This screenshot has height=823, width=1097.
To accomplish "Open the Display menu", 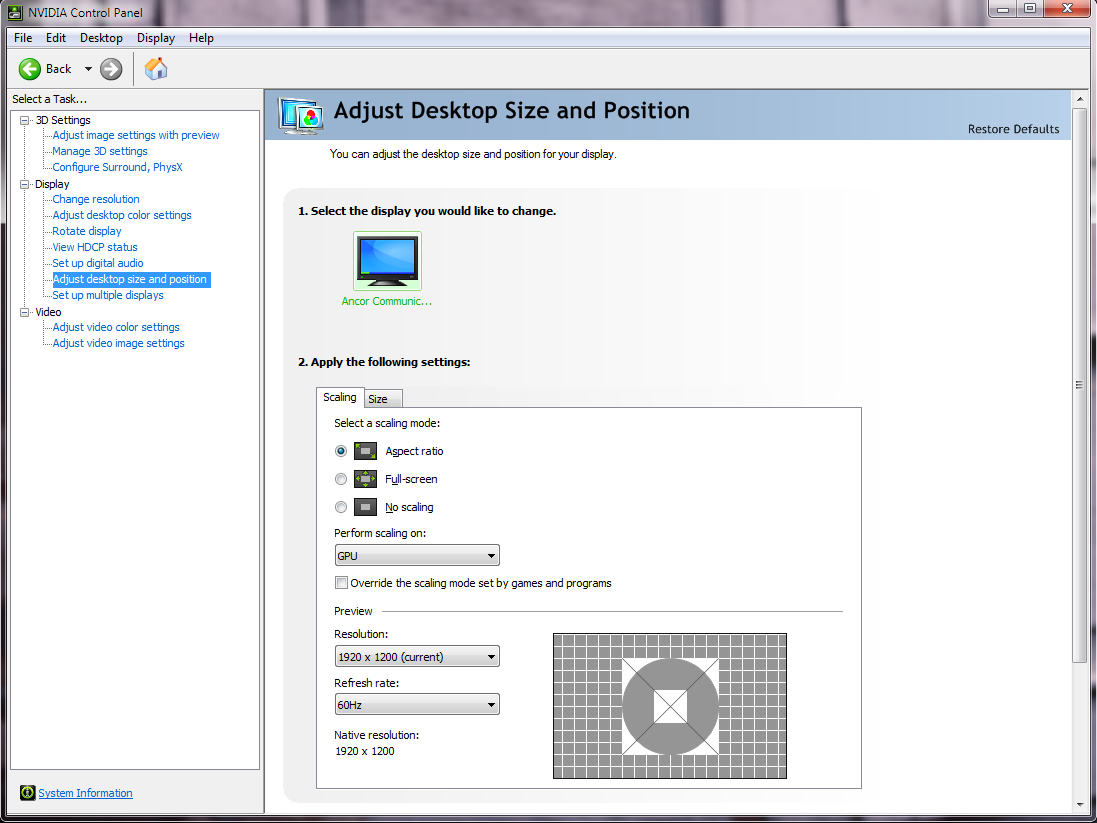I will pos(156,38).
